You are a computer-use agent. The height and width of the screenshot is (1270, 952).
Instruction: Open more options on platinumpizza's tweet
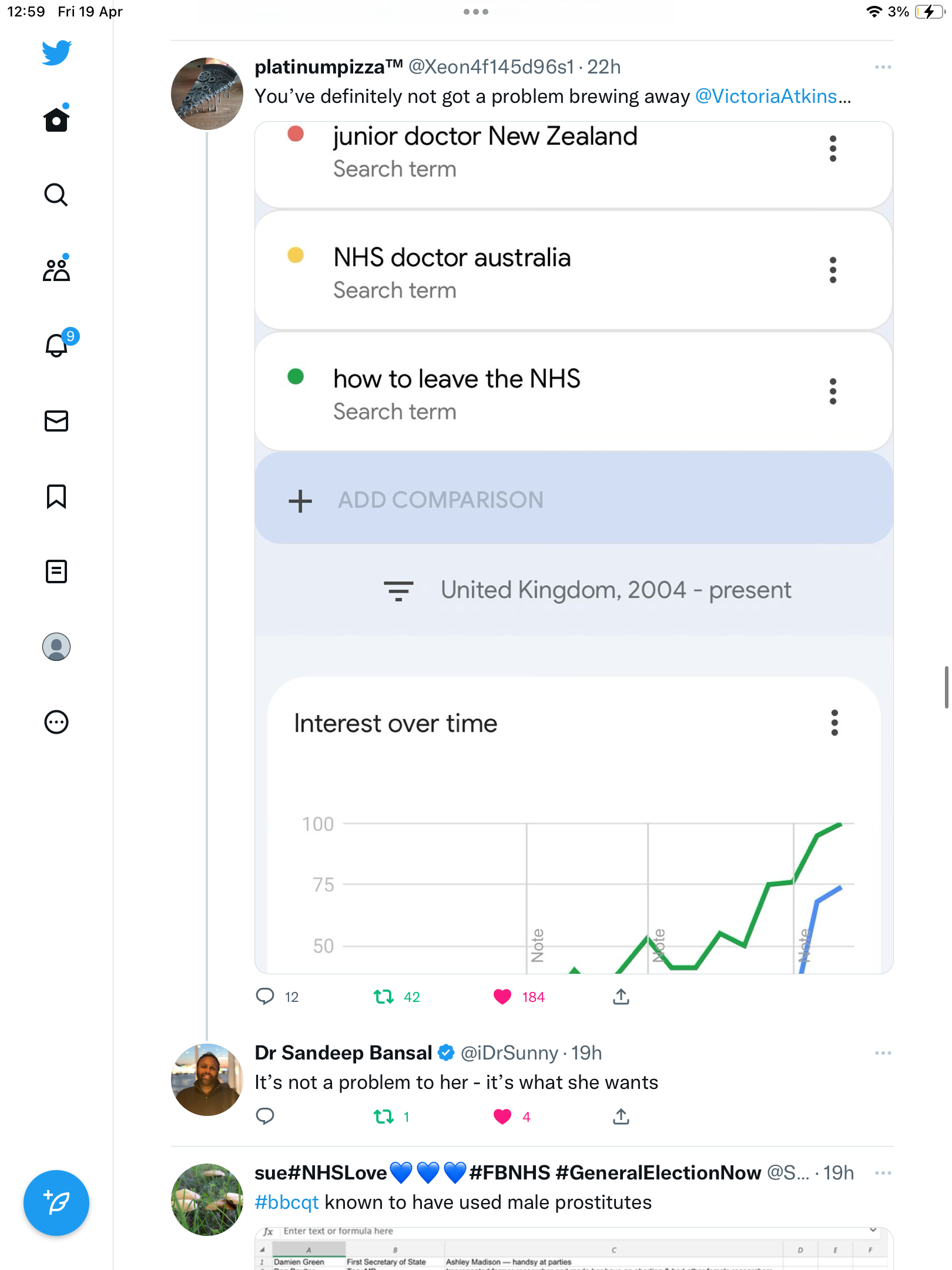[883, 67]
